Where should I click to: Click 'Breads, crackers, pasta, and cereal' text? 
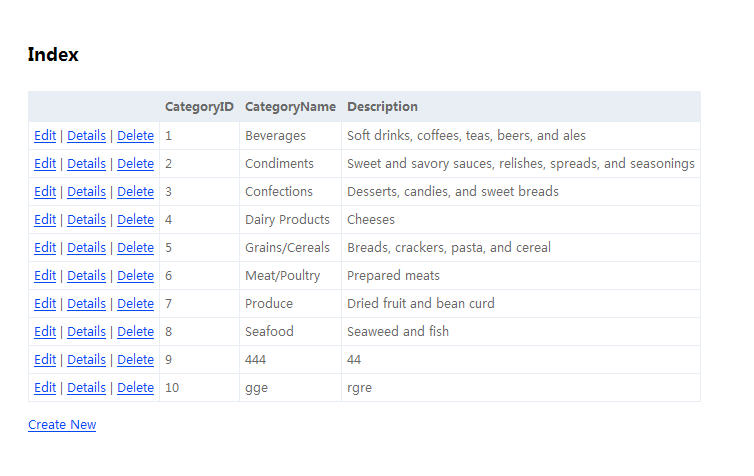pyautogui.click(x=449, y=248)
